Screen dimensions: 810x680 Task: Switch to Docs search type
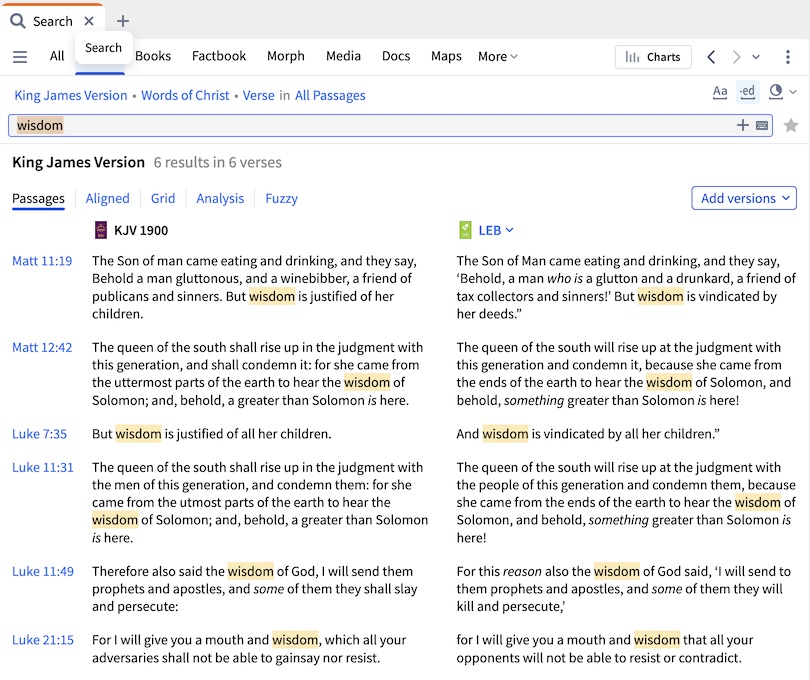396,56
